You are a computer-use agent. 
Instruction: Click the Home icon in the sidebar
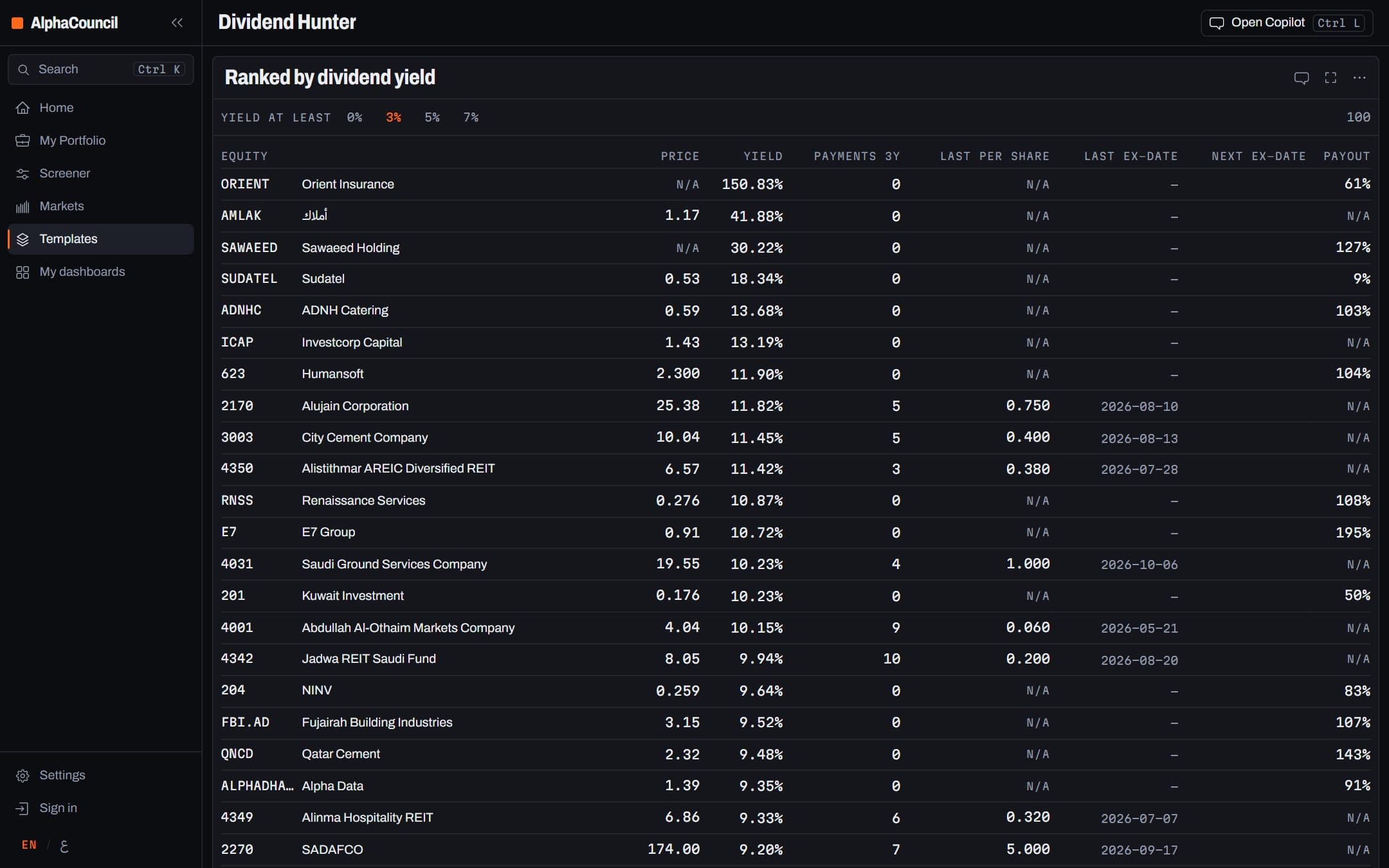[23, 108]
